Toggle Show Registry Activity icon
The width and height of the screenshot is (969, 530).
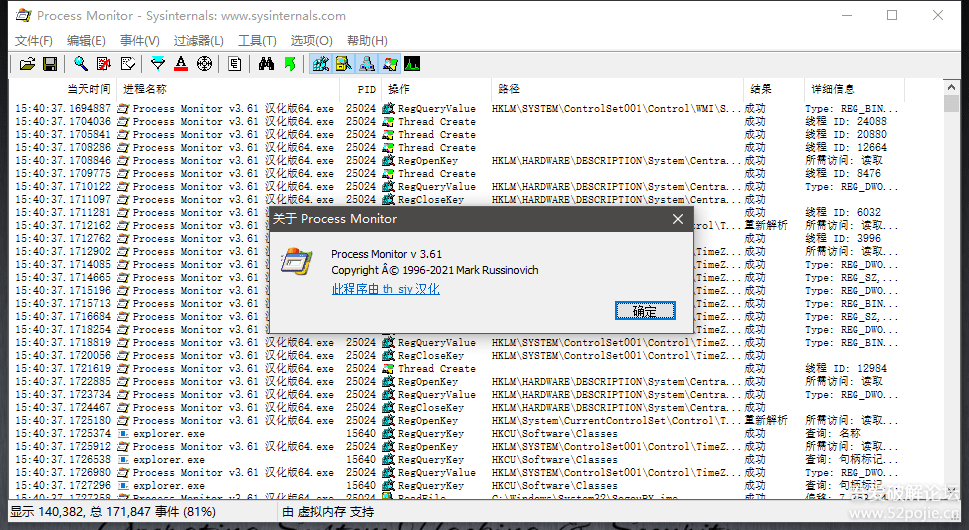(x=320, y=64)
